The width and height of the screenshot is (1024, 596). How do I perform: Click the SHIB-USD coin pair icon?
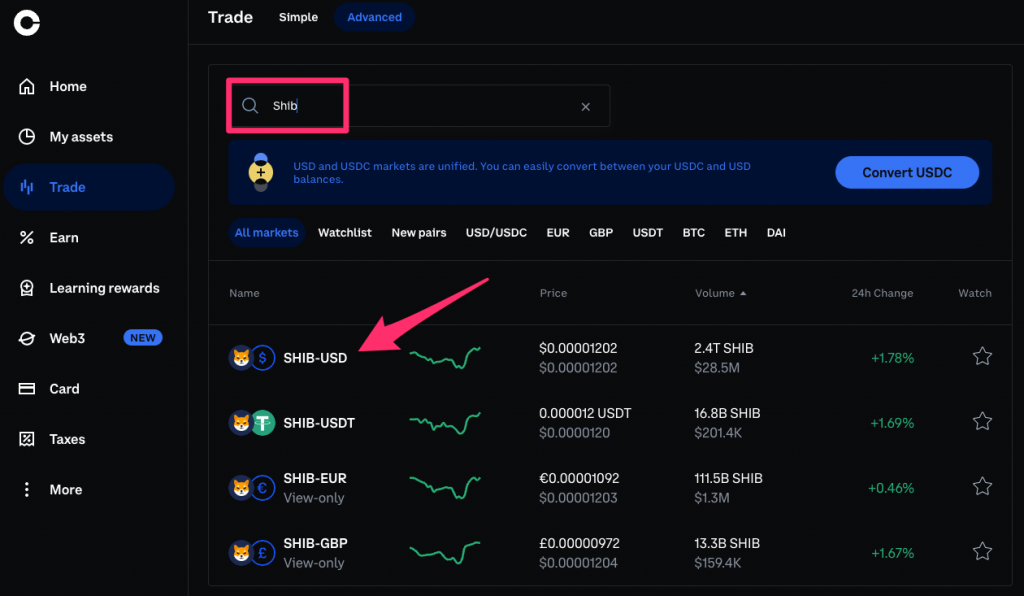(252, 358)
